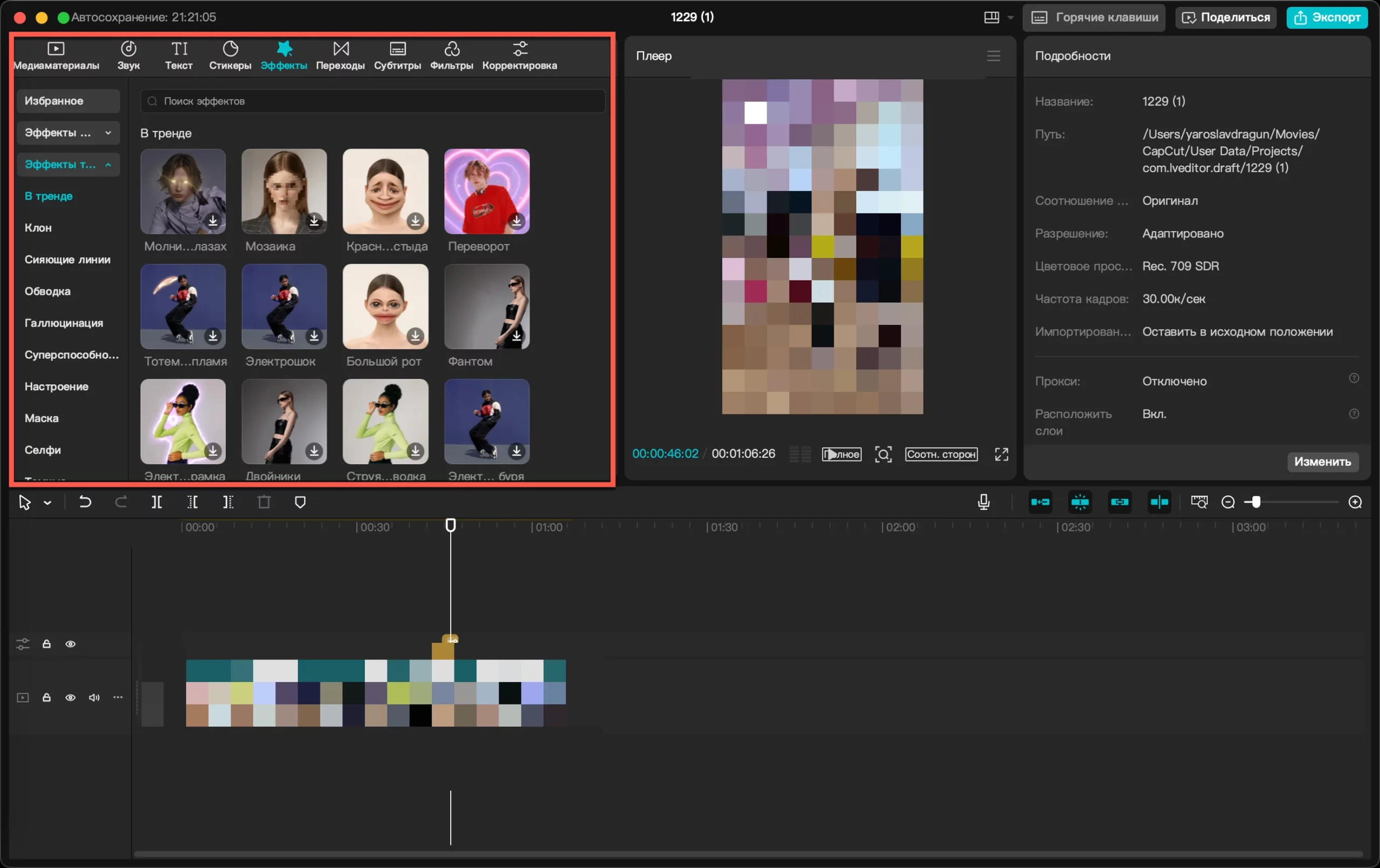Image resolution: width=1380 pixels, height=868 pixels.
Task: Toggle main track magnet snapping
Action: [1040, 503]
